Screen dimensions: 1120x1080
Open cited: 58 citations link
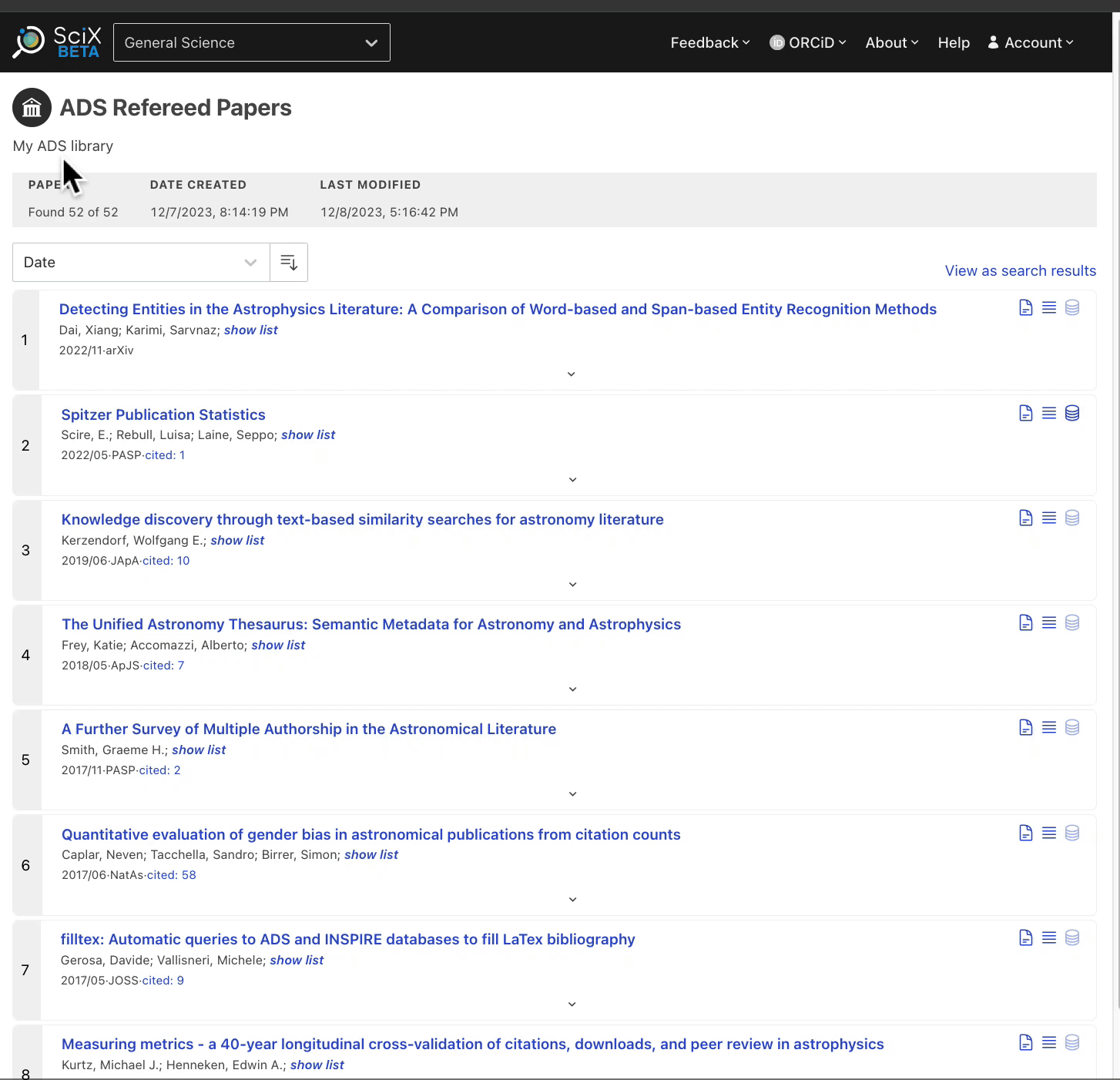(172, 875)
